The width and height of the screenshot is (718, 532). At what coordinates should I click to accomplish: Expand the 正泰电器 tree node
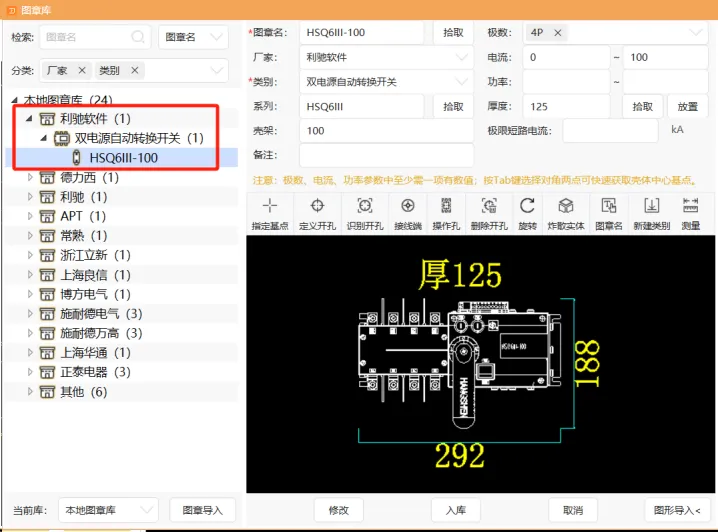30,372
